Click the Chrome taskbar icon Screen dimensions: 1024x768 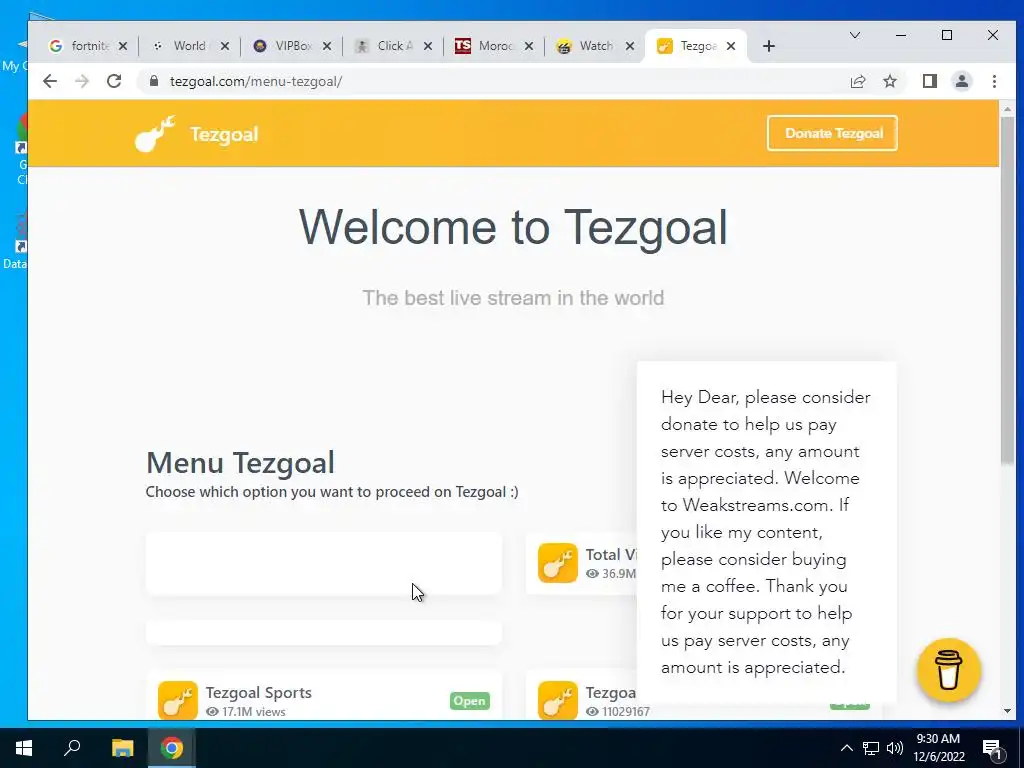172,748
